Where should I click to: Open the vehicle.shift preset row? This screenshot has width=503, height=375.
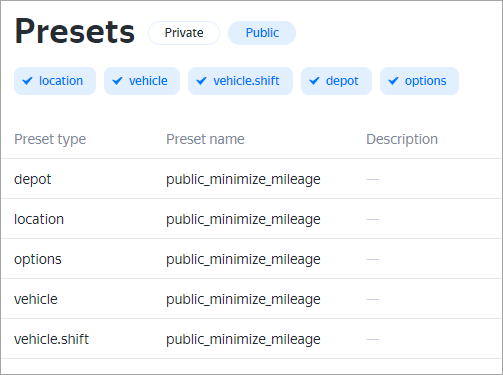click(251, 339)
